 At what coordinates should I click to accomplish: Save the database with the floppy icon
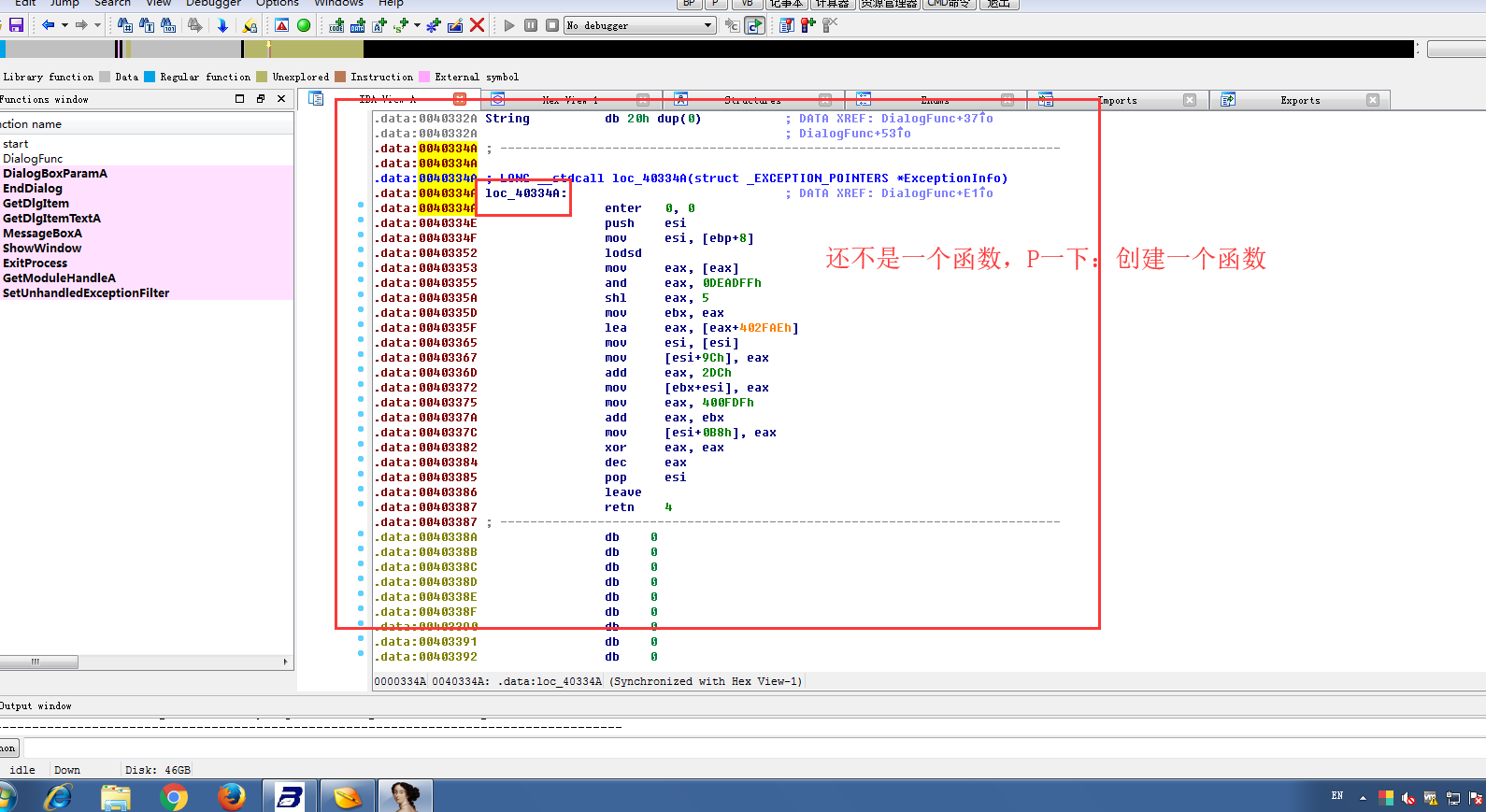[x=16, y=25]
